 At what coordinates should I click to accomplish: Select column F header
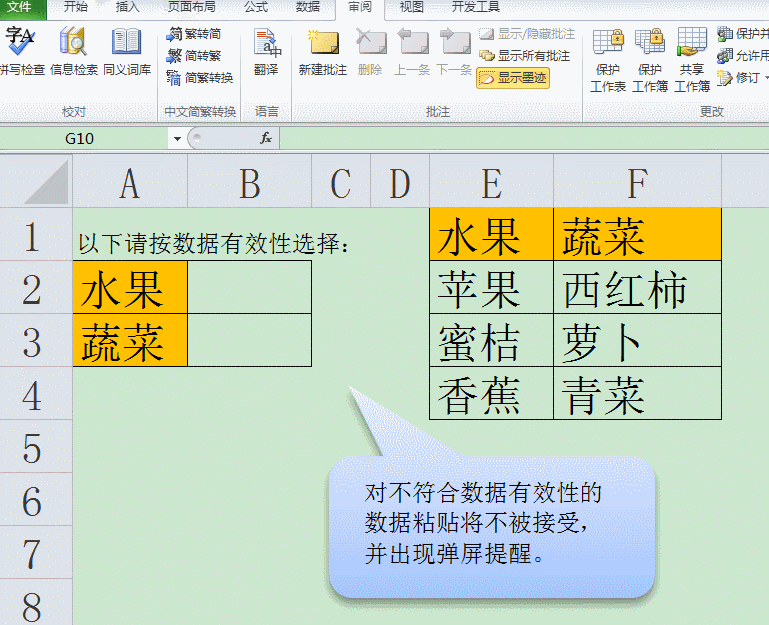coord(637,183)
